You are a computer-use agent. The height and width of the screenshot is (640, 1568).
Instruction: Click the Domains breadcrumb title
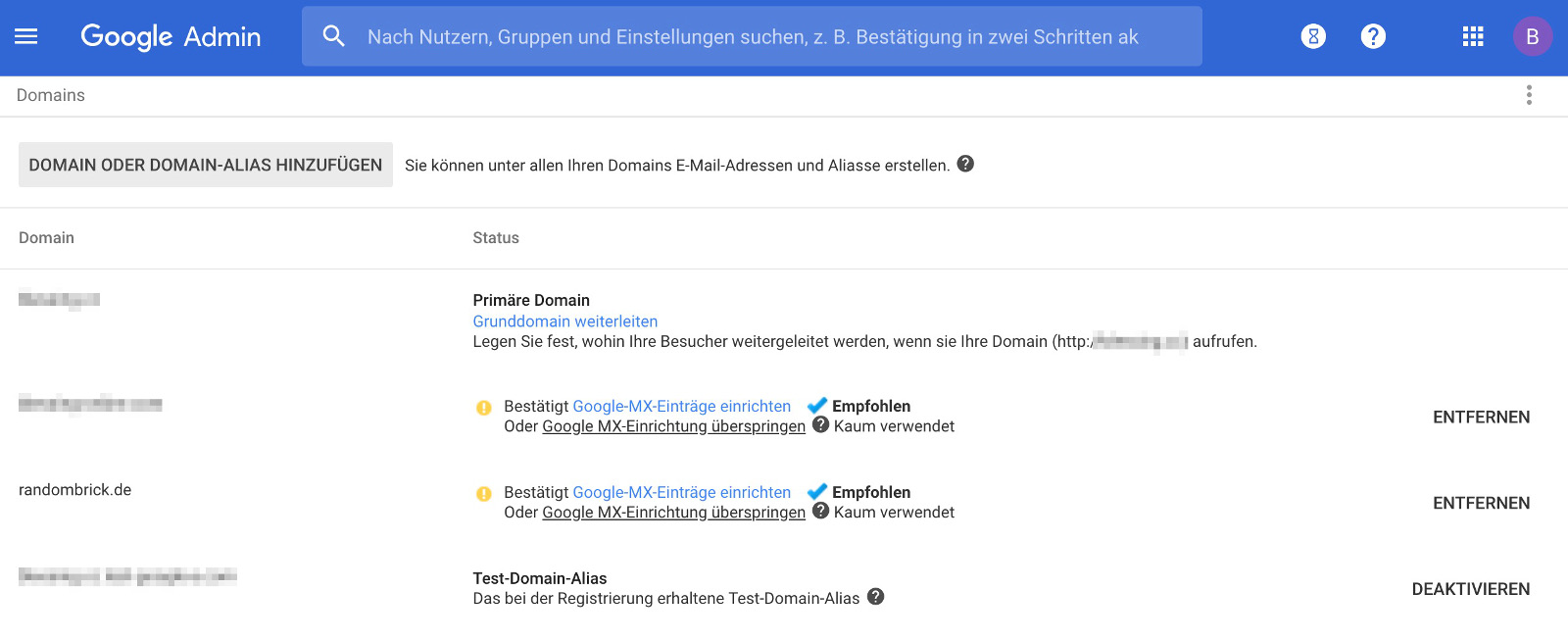51,95
